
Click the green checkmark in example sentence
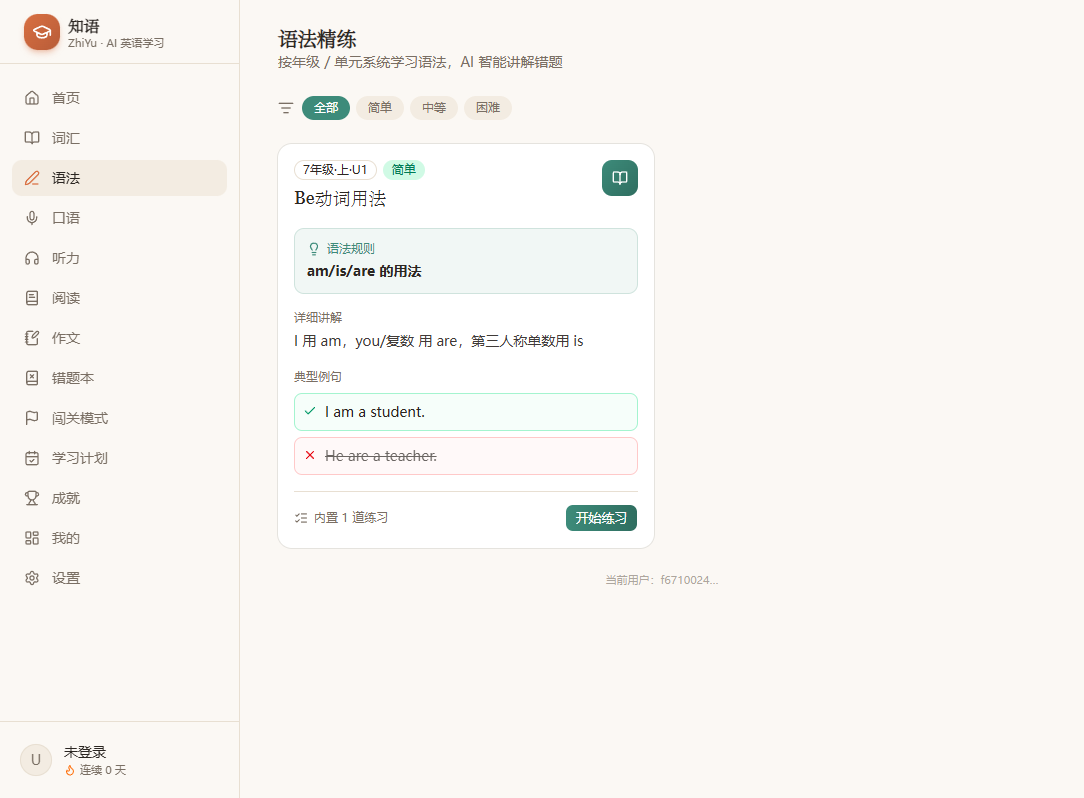pyautogui.click(x=310, y=411)
